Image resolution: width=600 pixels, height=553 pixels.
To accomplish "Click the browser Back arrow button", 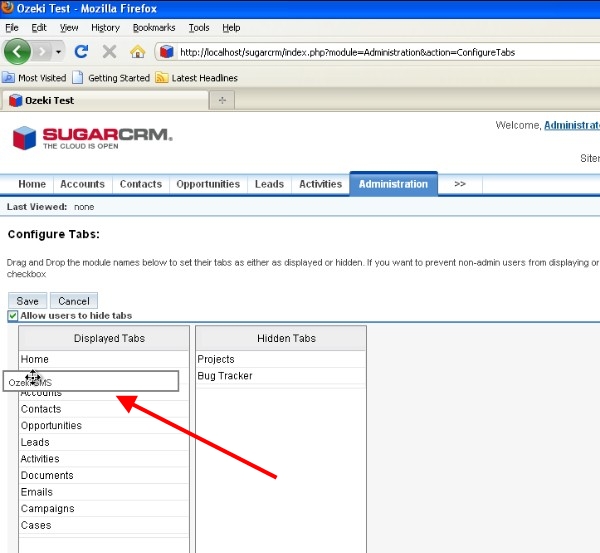I will (17, 51).
